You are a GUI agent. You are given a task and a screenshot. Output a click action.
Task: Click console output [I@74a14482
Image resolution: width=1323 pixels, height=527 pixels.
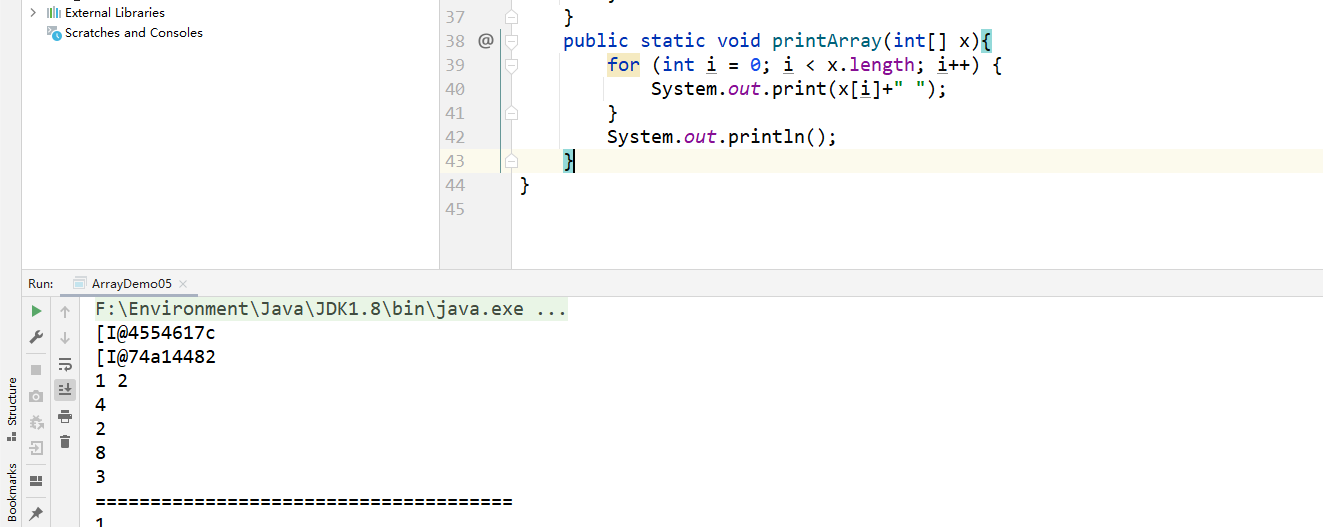click(x=155, y=357)
